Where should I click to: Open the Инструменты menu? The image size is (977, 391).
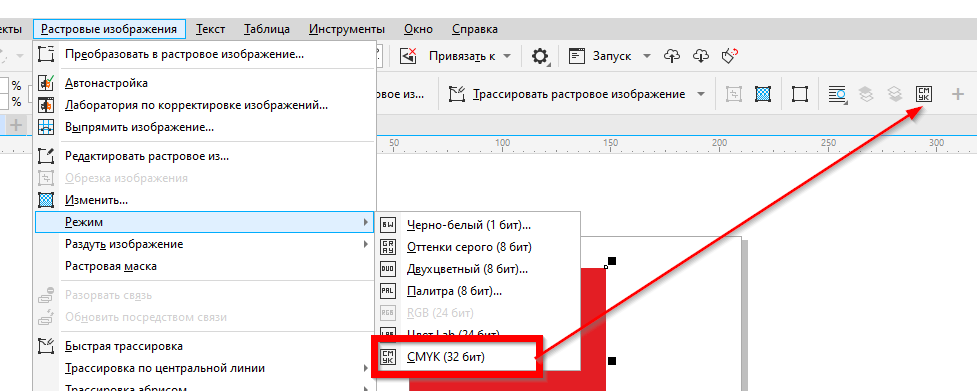(347, 29)
